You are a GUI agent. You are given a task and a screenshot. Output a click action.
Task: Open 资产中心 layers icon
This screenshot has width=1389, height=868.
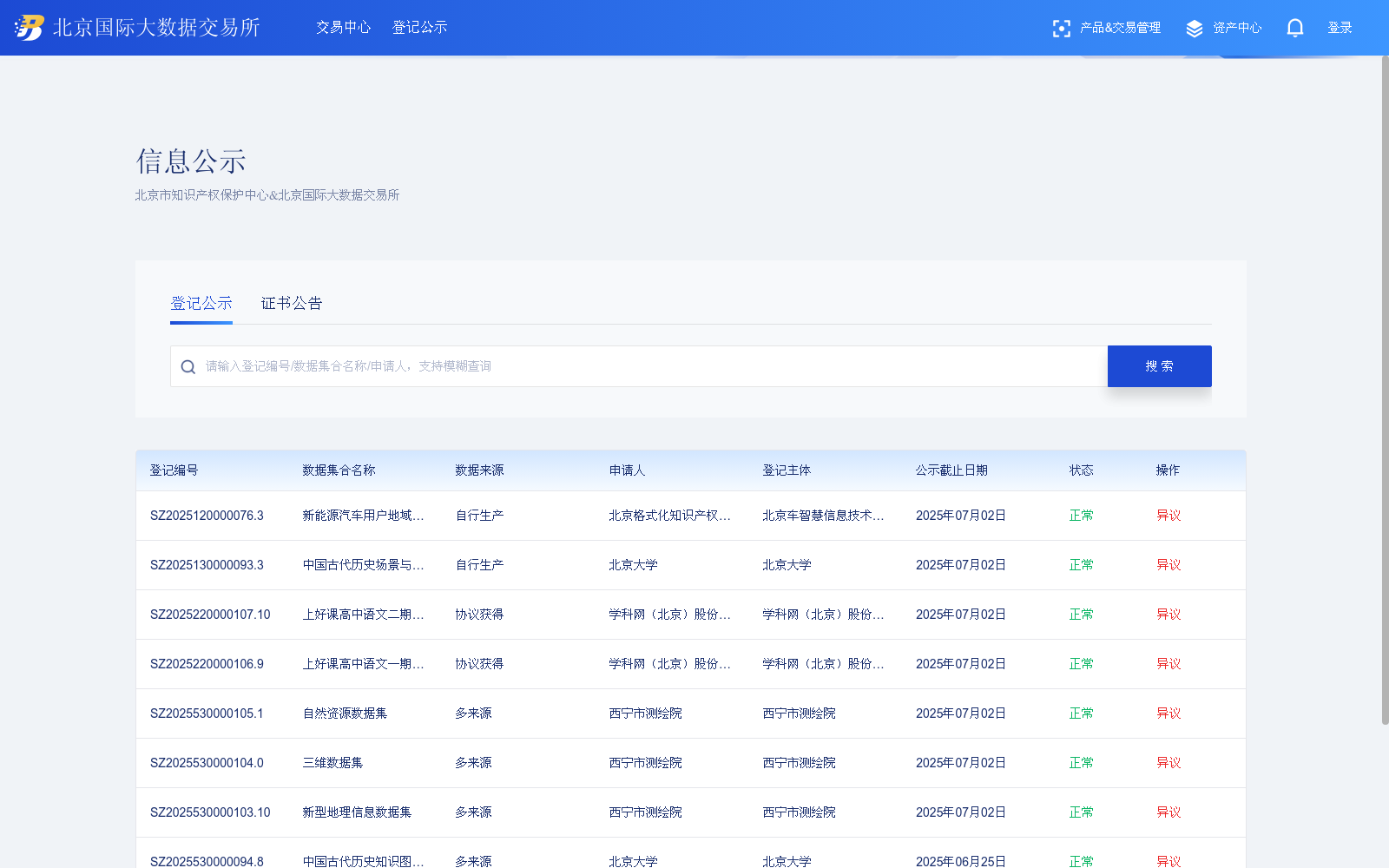pyautogui.click(x=1195, y=29)
